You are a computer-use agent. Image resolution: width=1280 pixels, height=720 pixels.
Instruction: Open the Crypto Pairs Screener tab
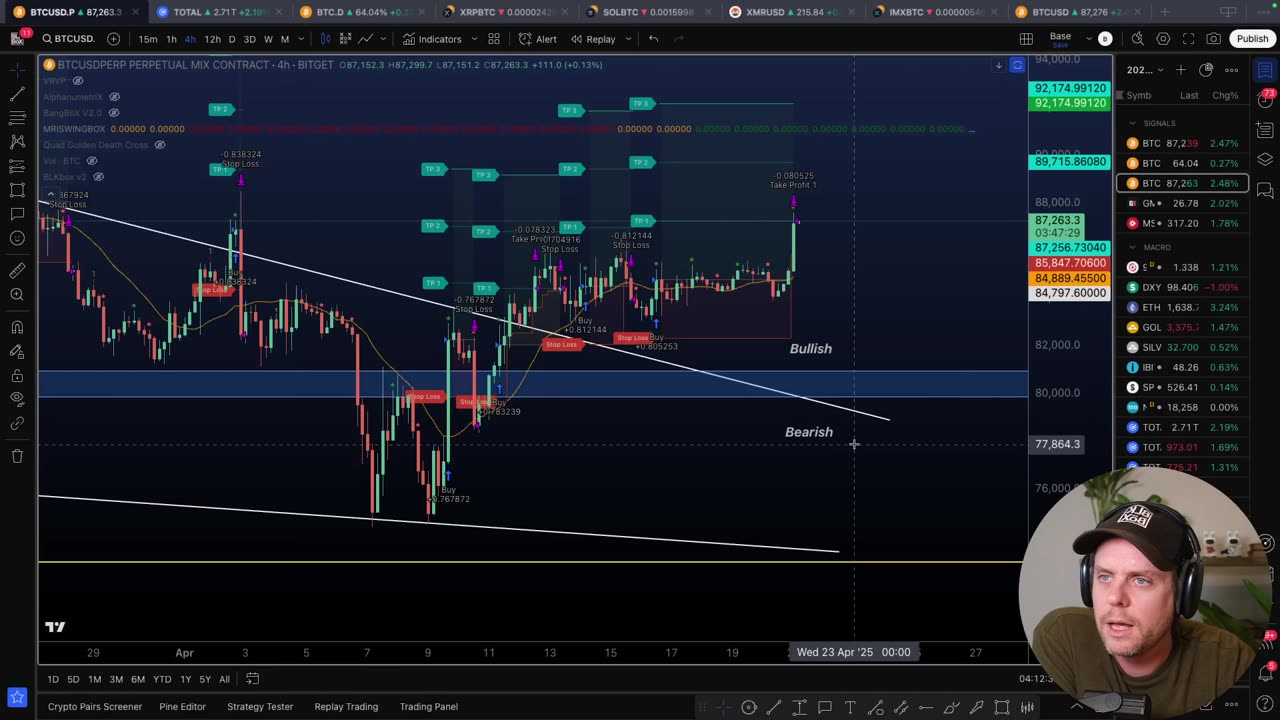click(x=95, y=707)
